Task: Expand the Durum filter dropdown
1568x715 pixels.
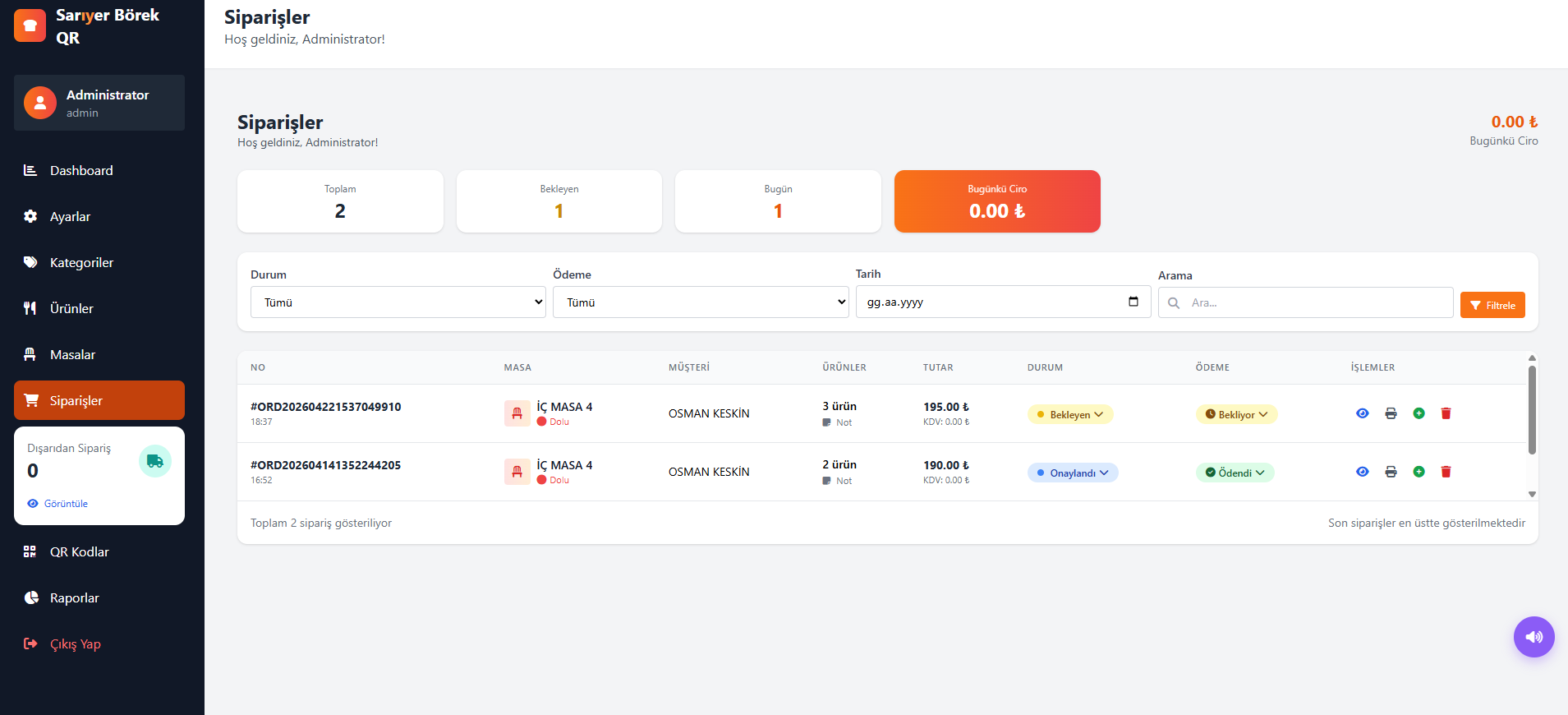Action: tap(398, 302)
